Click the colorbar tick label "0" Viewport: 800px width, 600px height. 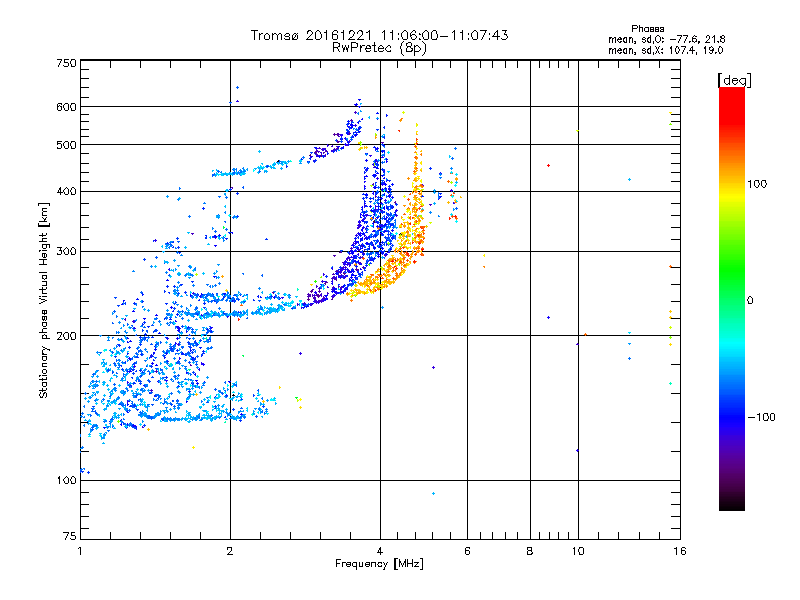point(750,301)
